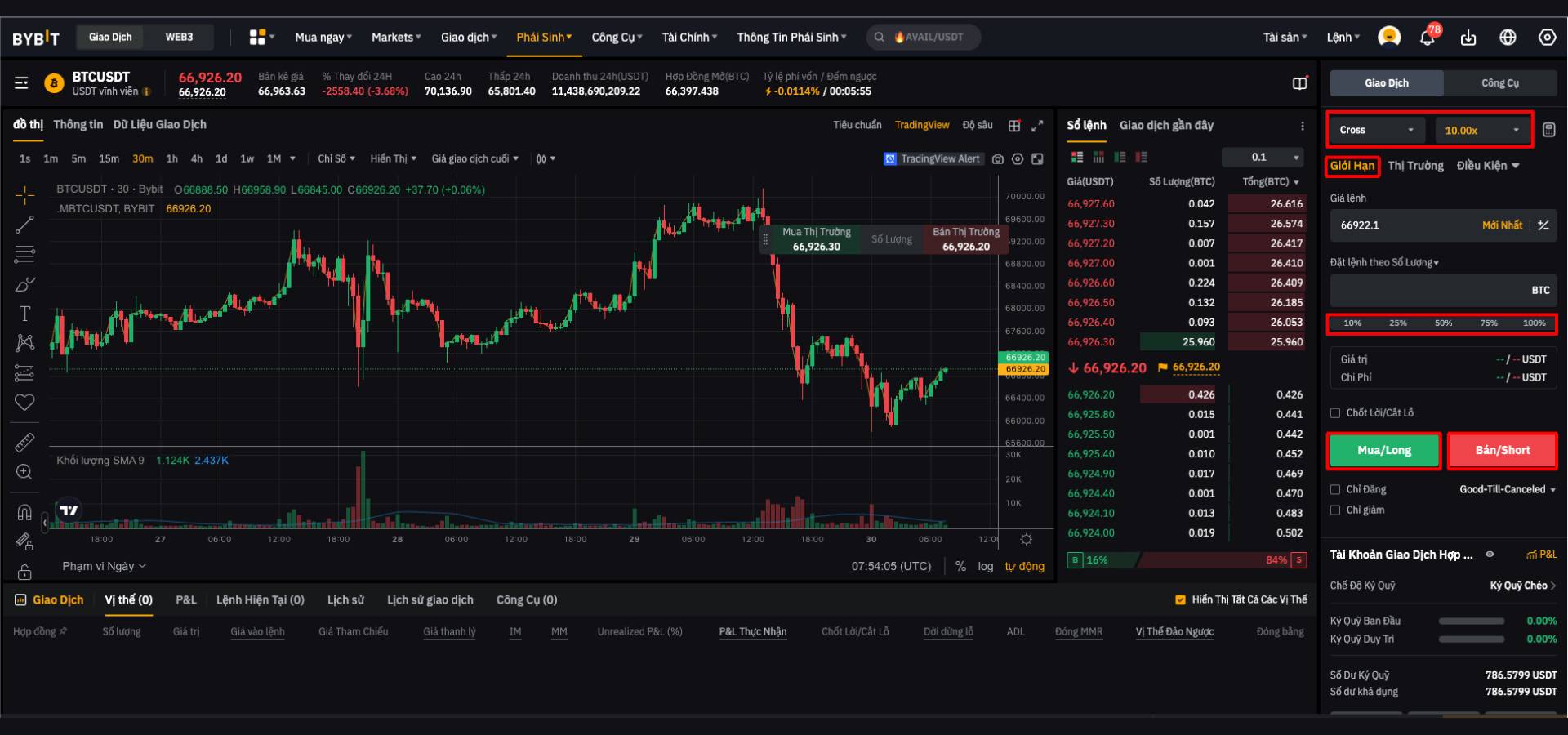The width and height of the screenshot is (1568, 735).
Task: Select the forecast/position tool
Action: coord(24,373)
